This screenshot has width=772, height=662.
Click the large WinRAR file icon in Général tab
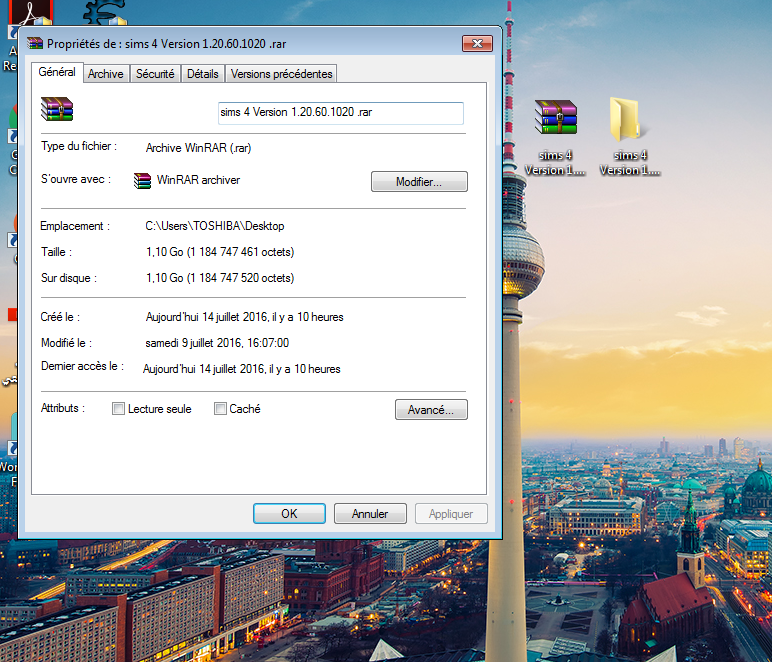57,109
